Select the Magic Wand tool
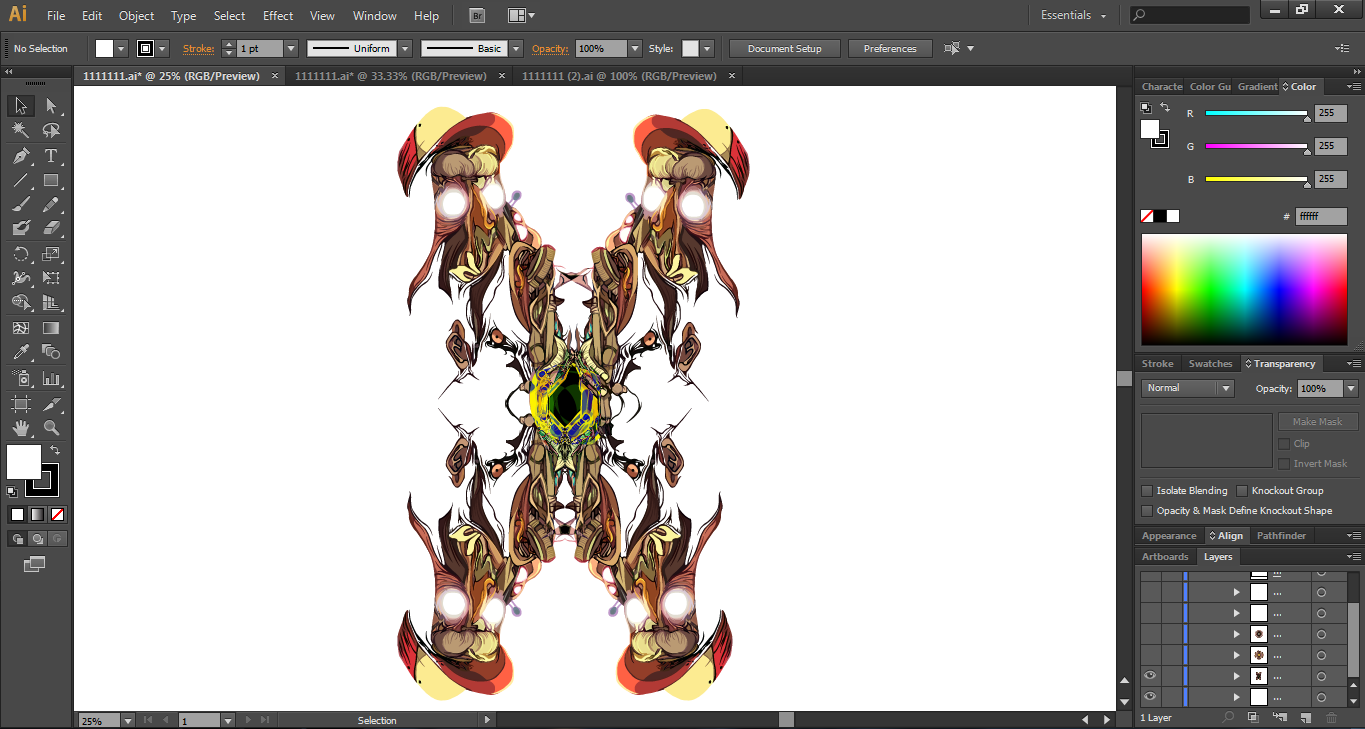The height and width of the screenshot is (729, 1365). point(21,131)
